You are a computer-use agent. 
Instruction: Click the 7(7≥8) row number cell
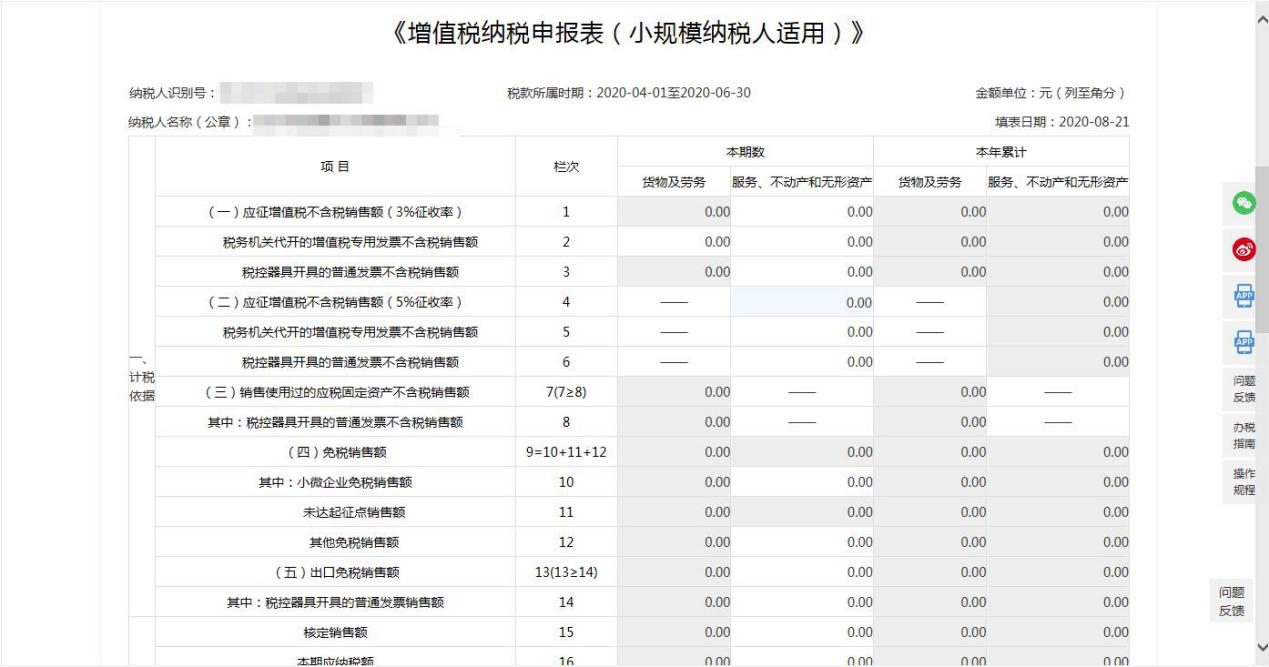point(566,392)
